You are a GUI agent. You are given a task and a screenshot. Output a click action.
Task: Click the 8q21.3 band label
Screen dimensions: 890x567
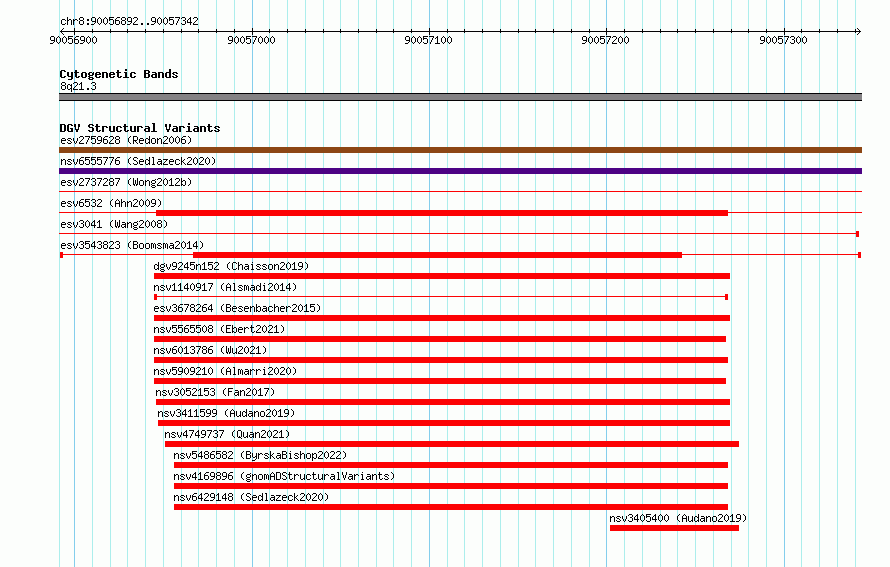78,86
